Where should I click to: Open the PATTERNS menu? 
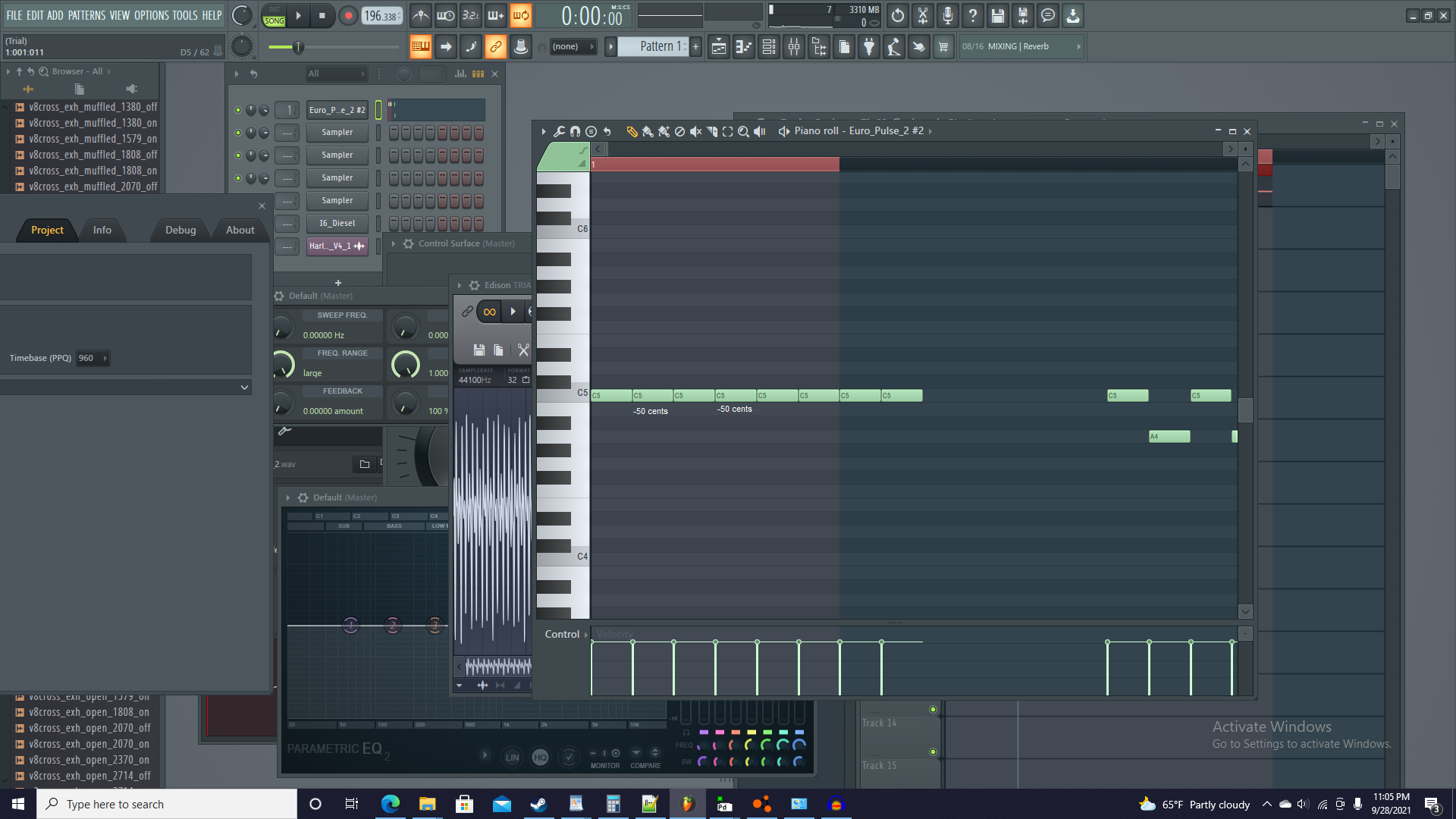86,15
